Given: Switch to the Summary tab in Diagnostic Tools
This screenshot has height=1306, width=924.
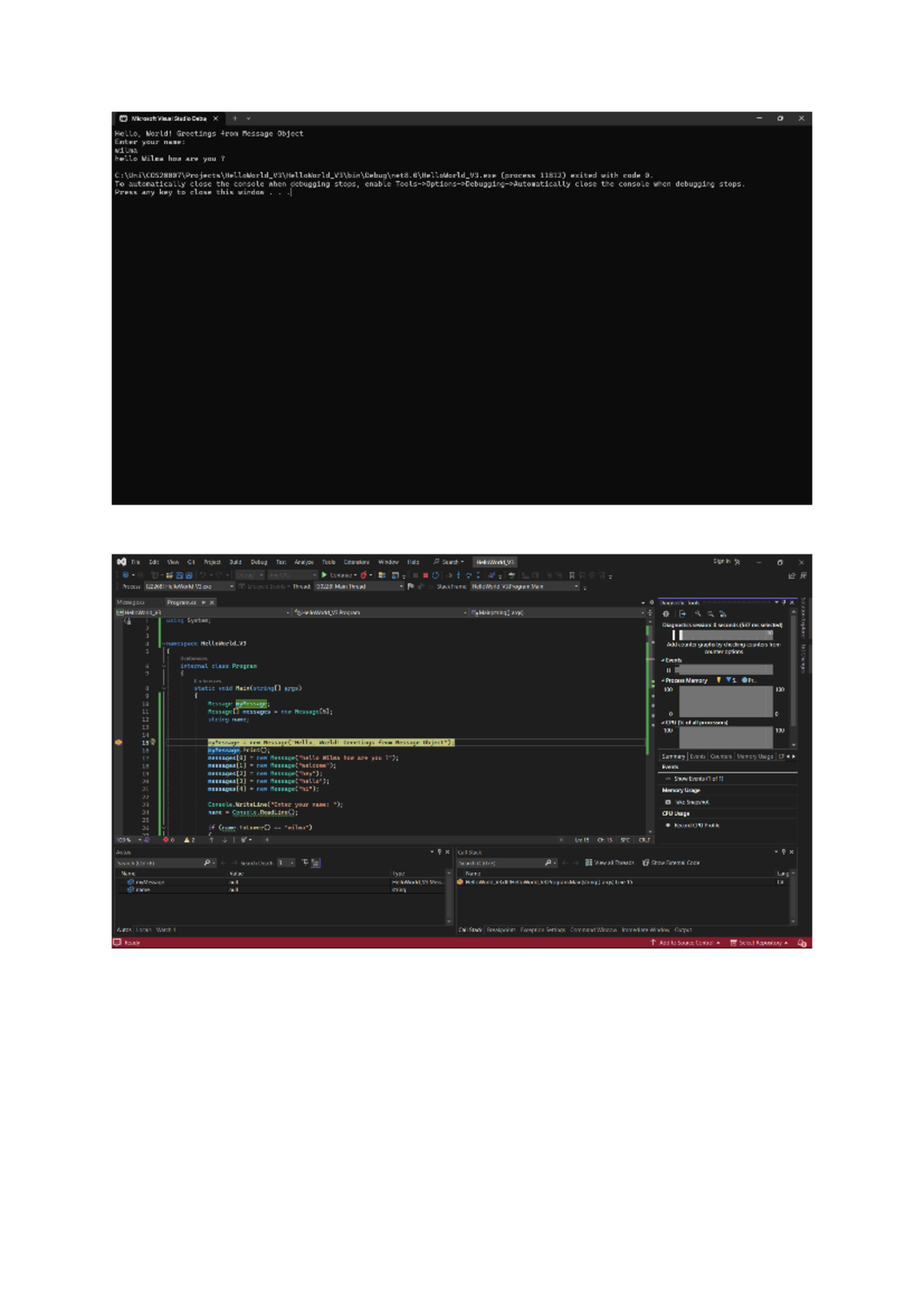Looking at the screenshot, I should tap(674, 756).
